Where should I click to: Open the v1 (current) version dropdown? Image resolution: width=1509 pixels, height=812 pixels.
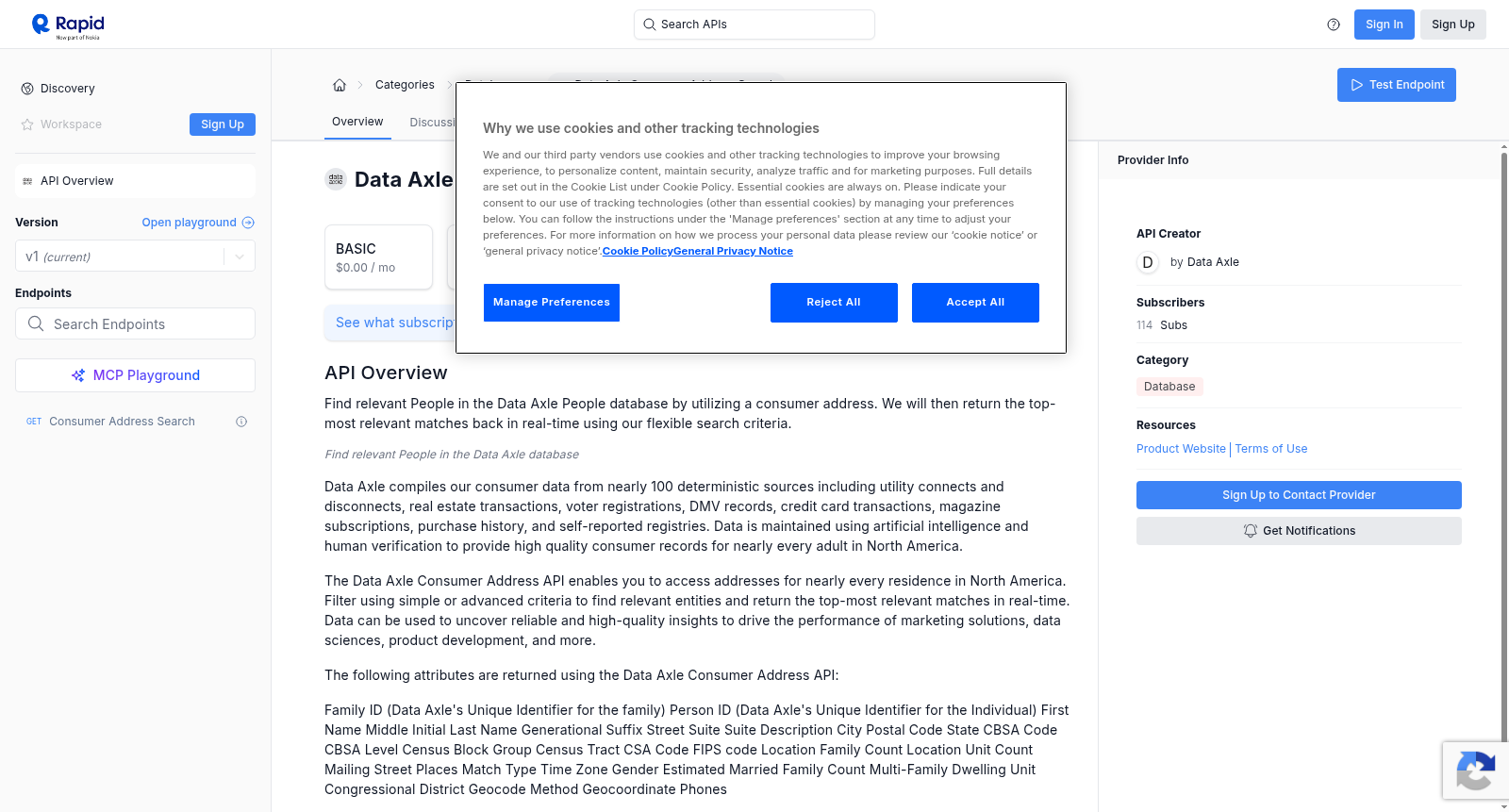point(135,257)
